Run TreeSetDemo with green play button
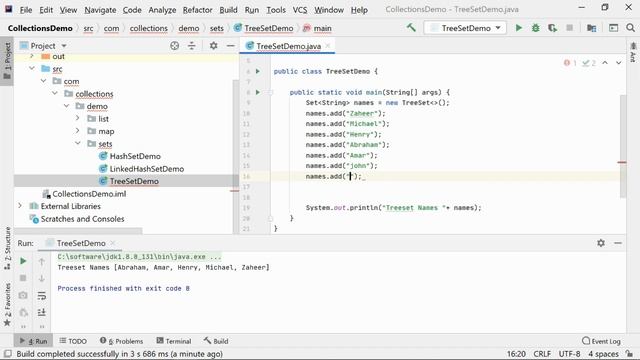The height and width of the screenshot is (360, 640). point(518,28)
